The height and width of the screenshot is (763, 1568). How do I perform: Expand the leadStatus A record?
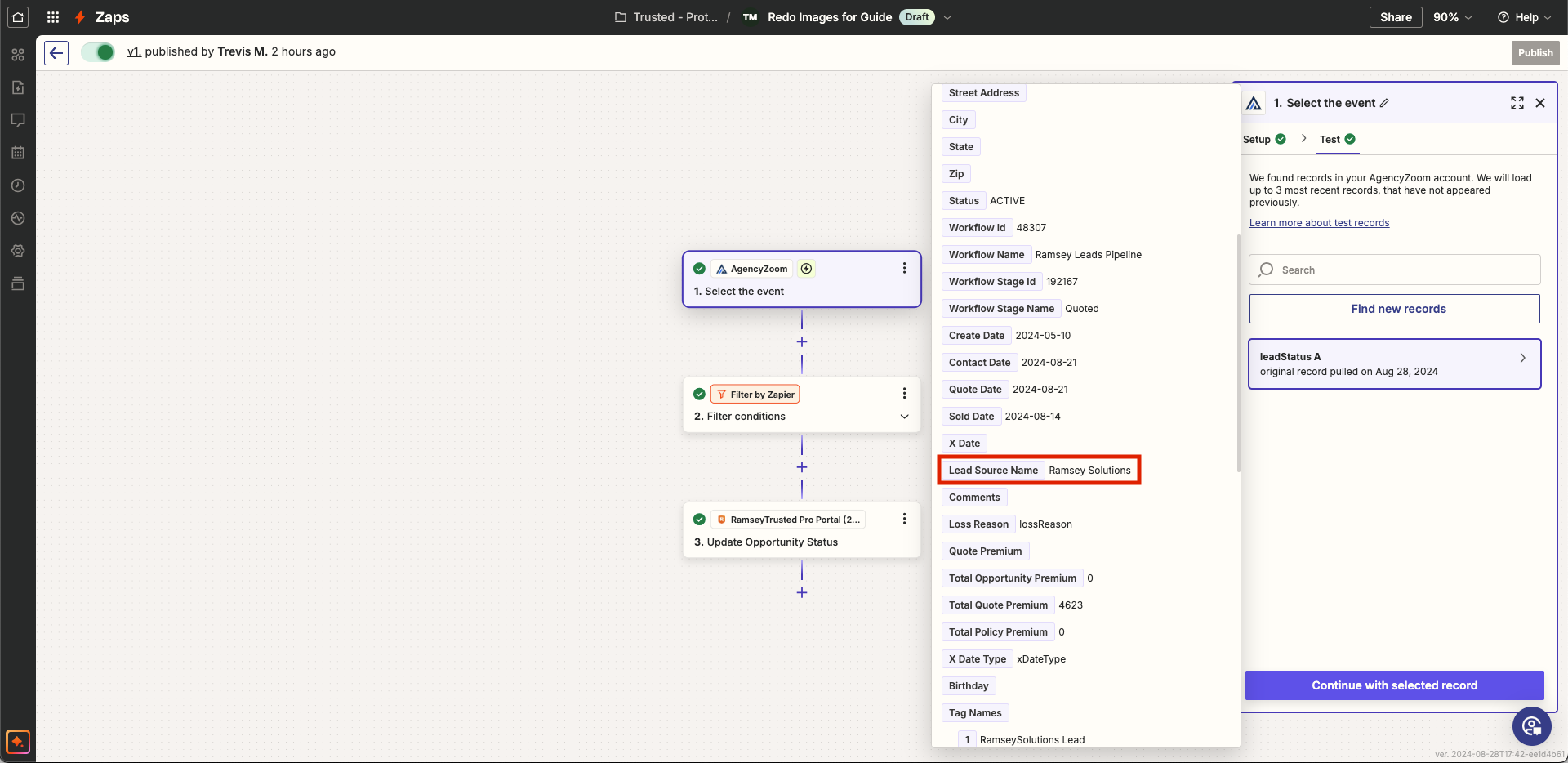coord(1522,358)
